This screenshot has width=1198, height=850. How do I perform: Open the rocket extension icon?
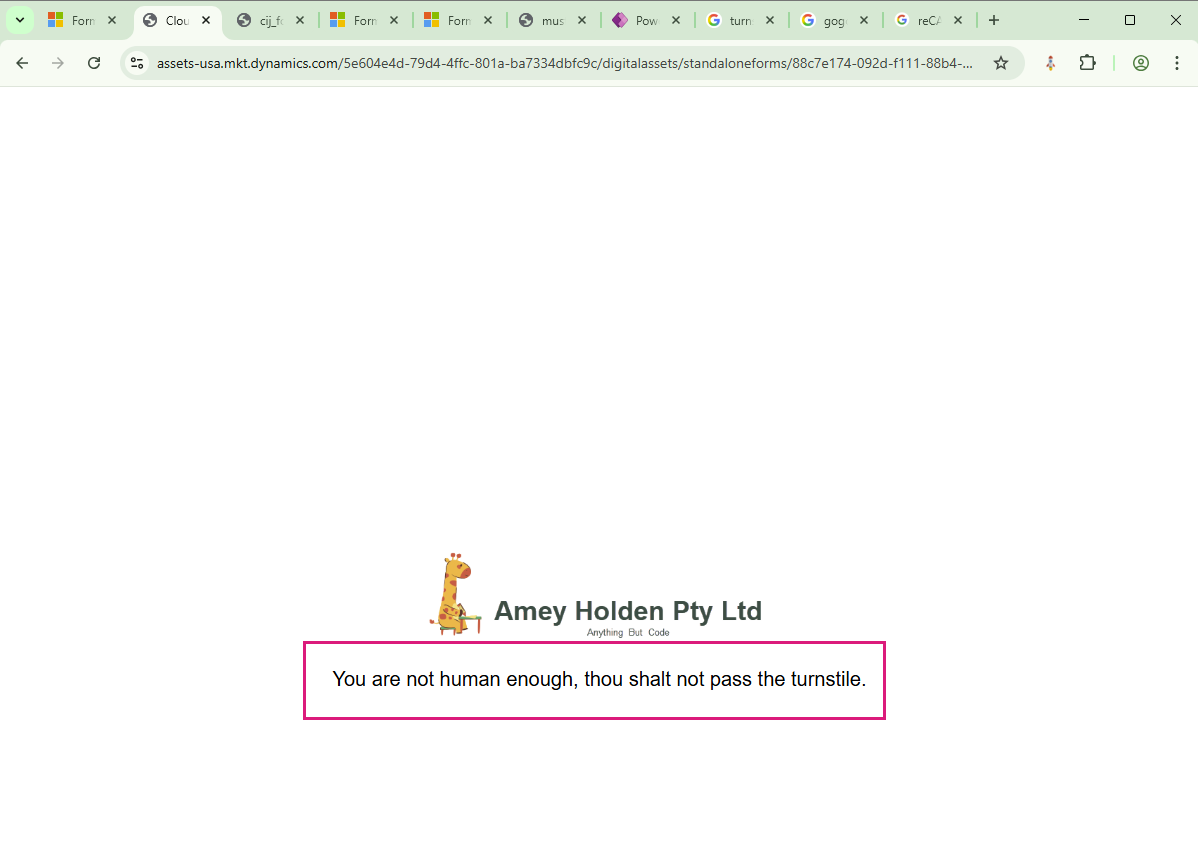coord(1051,63)
